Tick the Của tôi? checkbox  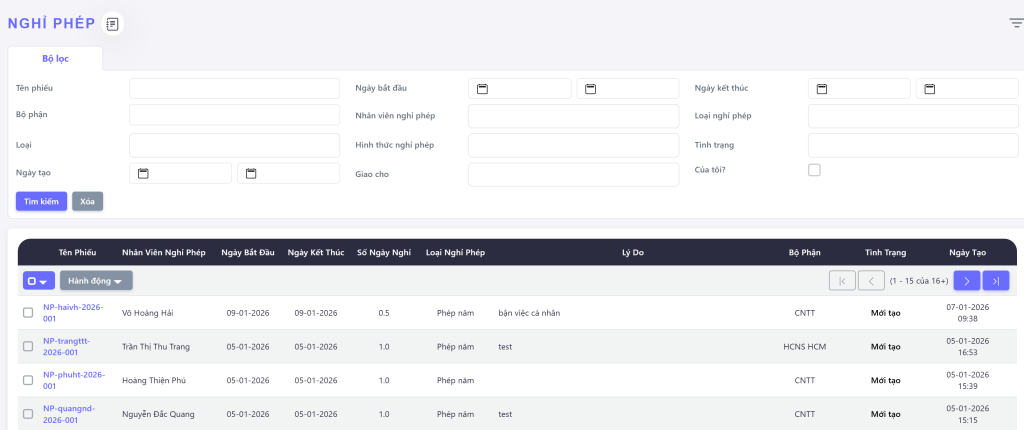(x=814, y=170)
